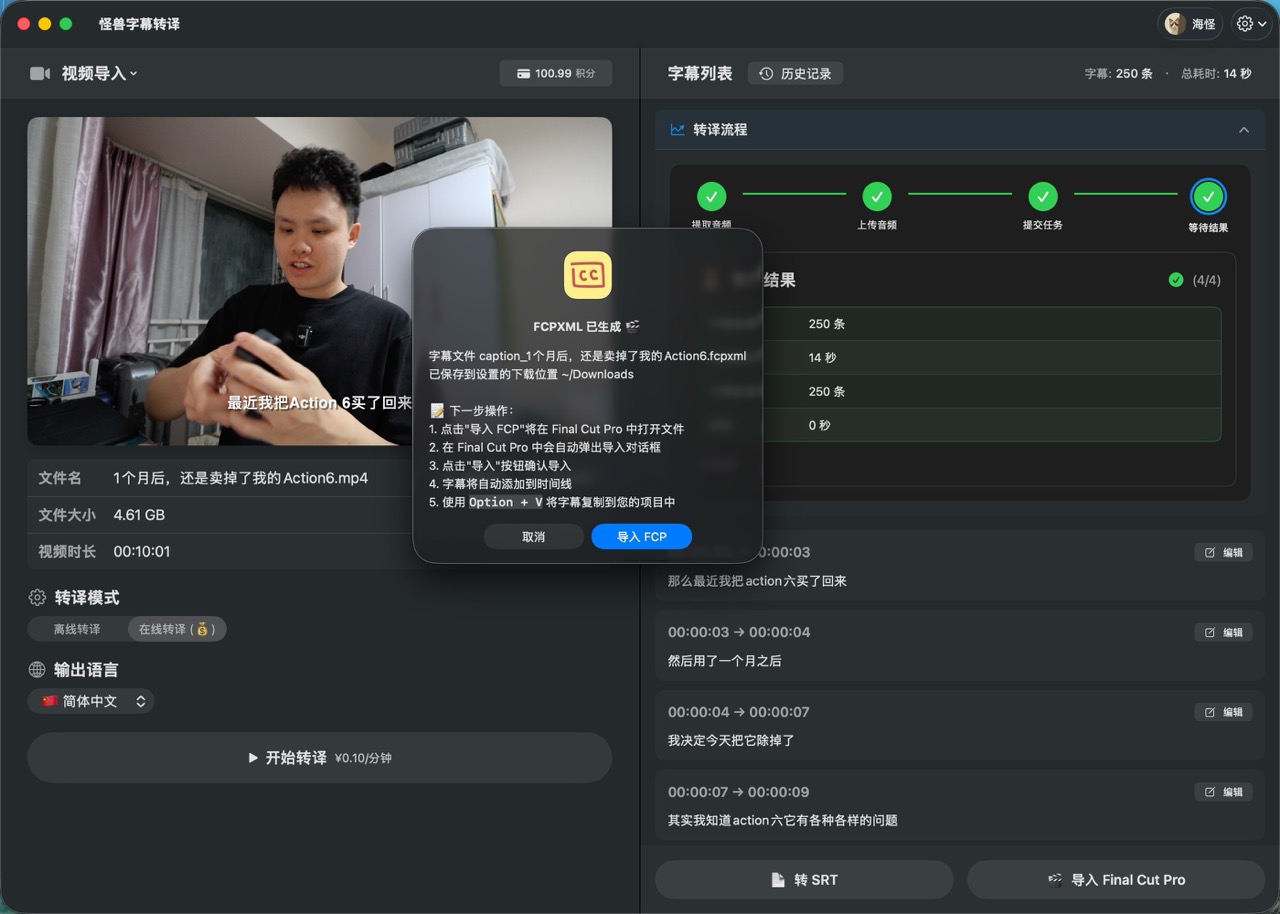The height and width of the screenshot is (914, 1280).
Task: Click the CC app icon in dialog
Action: tap(587, 275)
